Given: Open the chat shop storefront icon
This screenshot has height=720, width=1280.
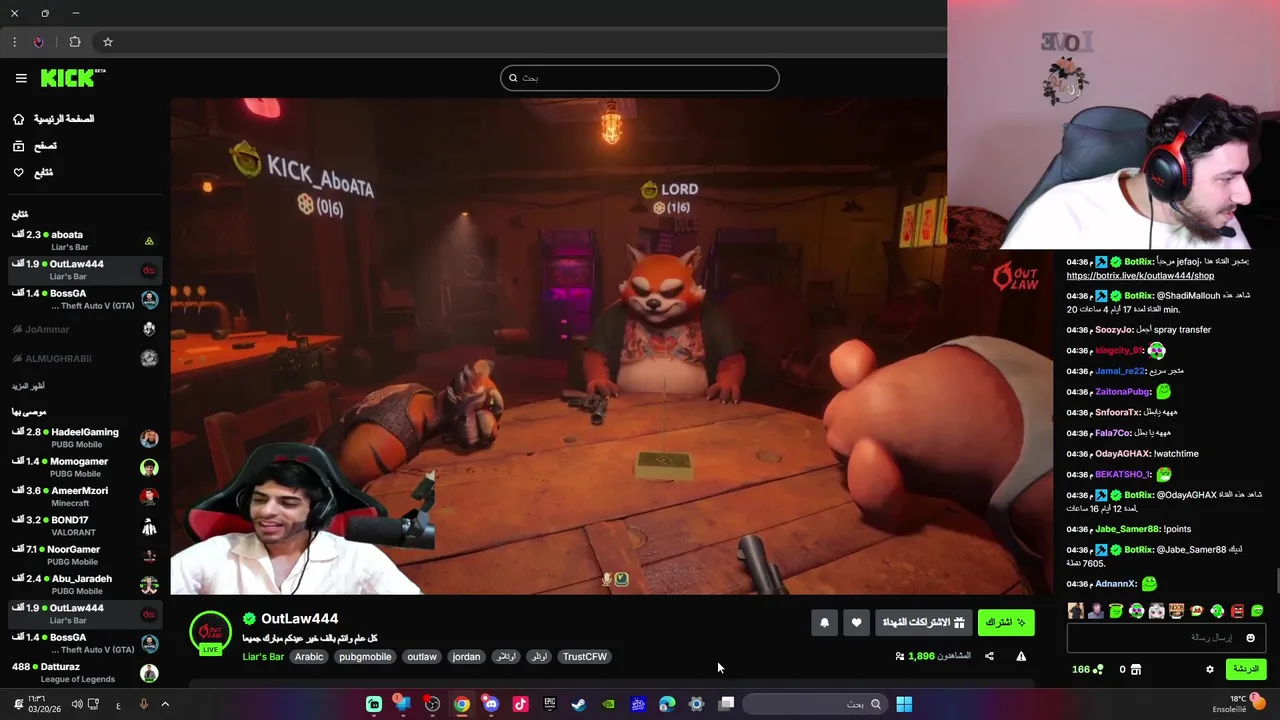Looking at the screenshot, I should point(1135,669).
